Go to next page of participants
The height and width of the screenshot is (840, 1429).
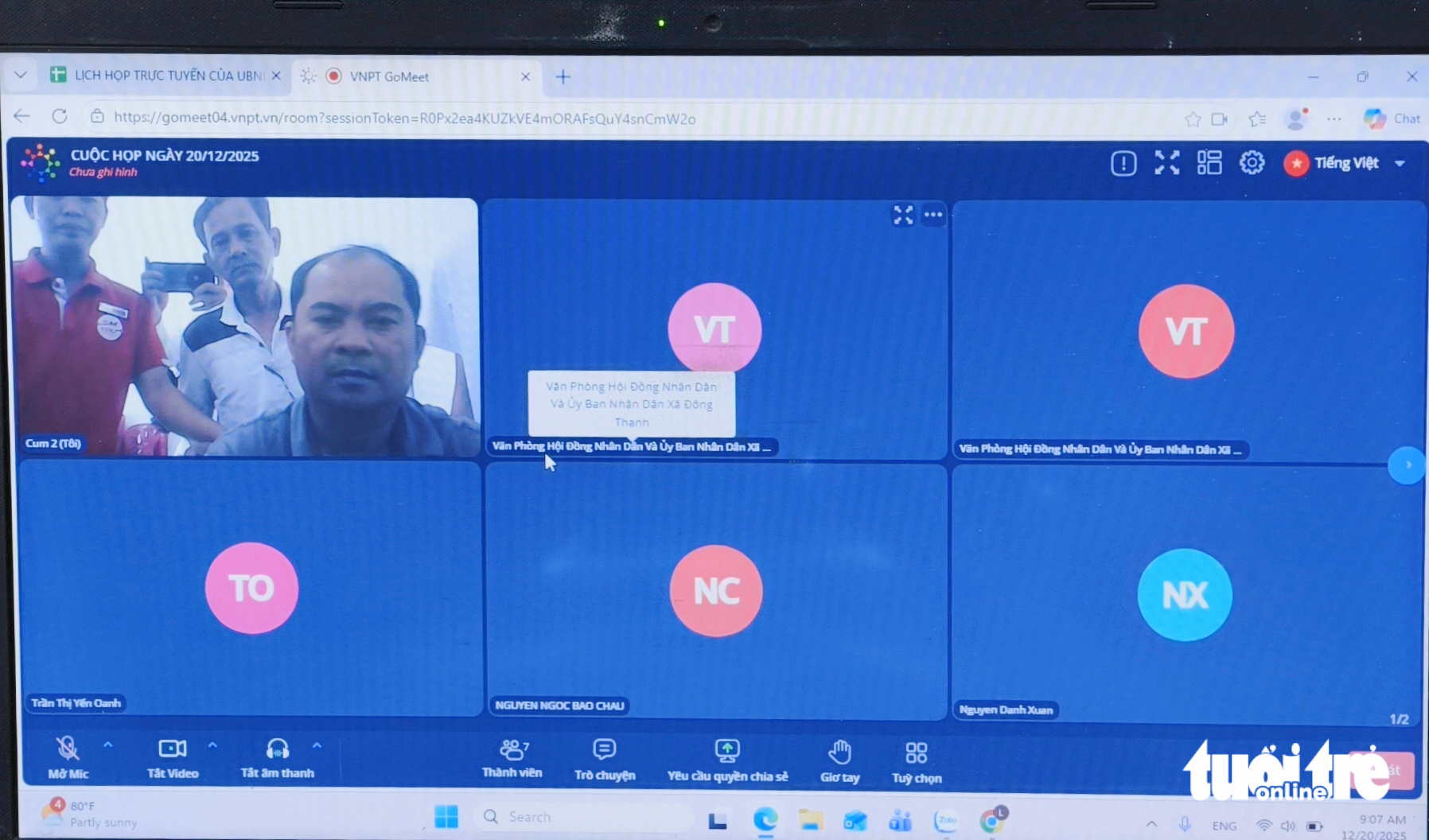tap(1407, 465)
